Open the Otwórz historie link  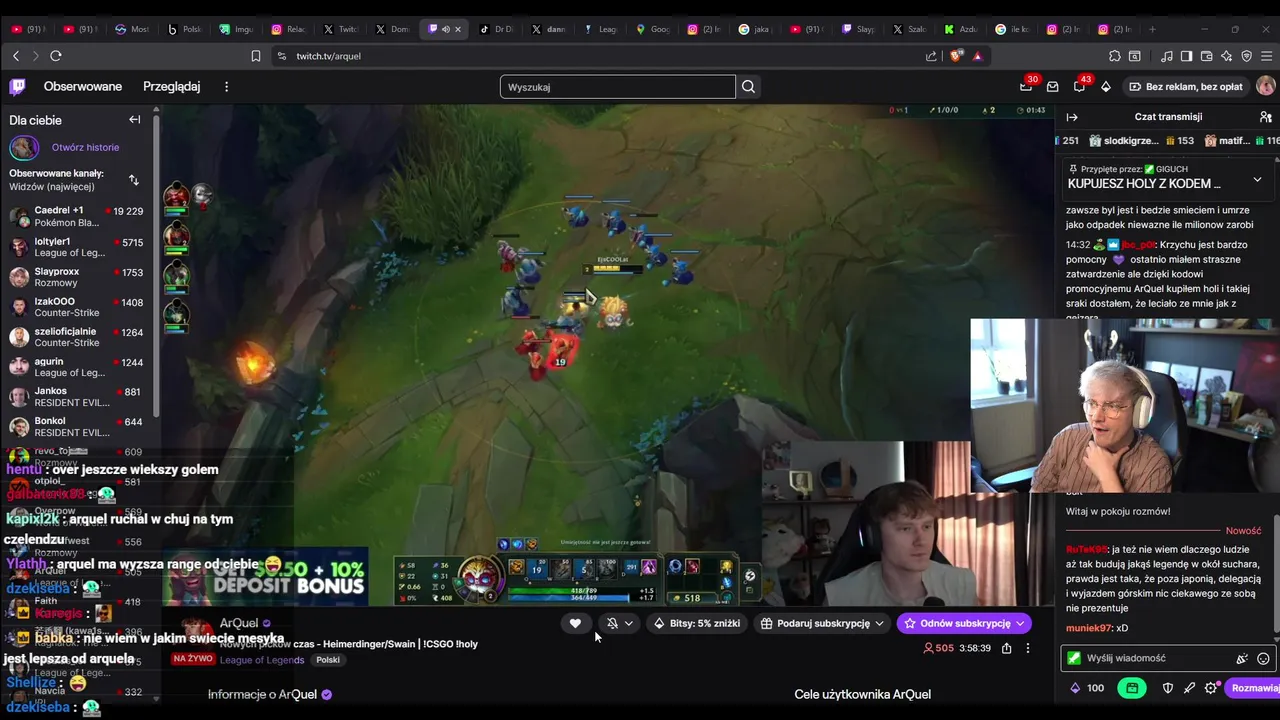tap(85, 147)
